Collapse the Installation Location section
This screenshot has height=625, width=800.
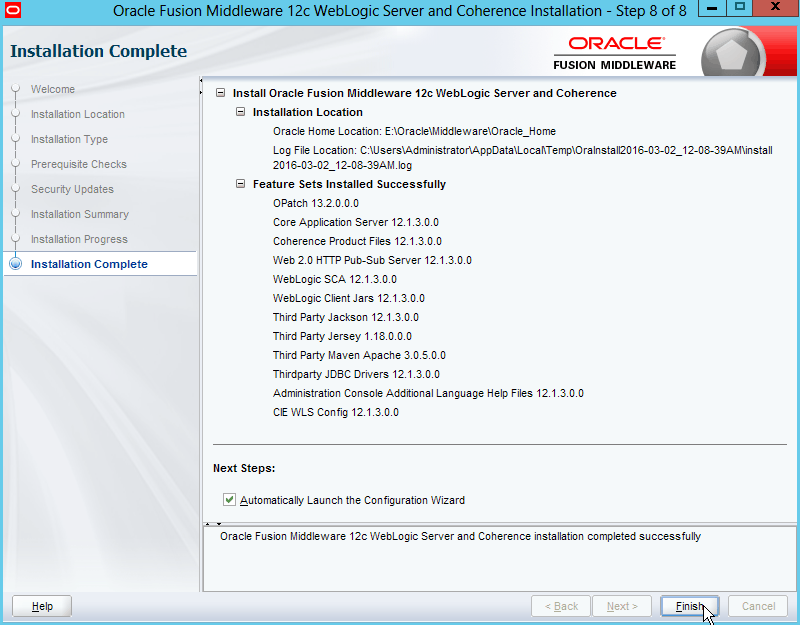pyautogui.click(x=240, y=112)
